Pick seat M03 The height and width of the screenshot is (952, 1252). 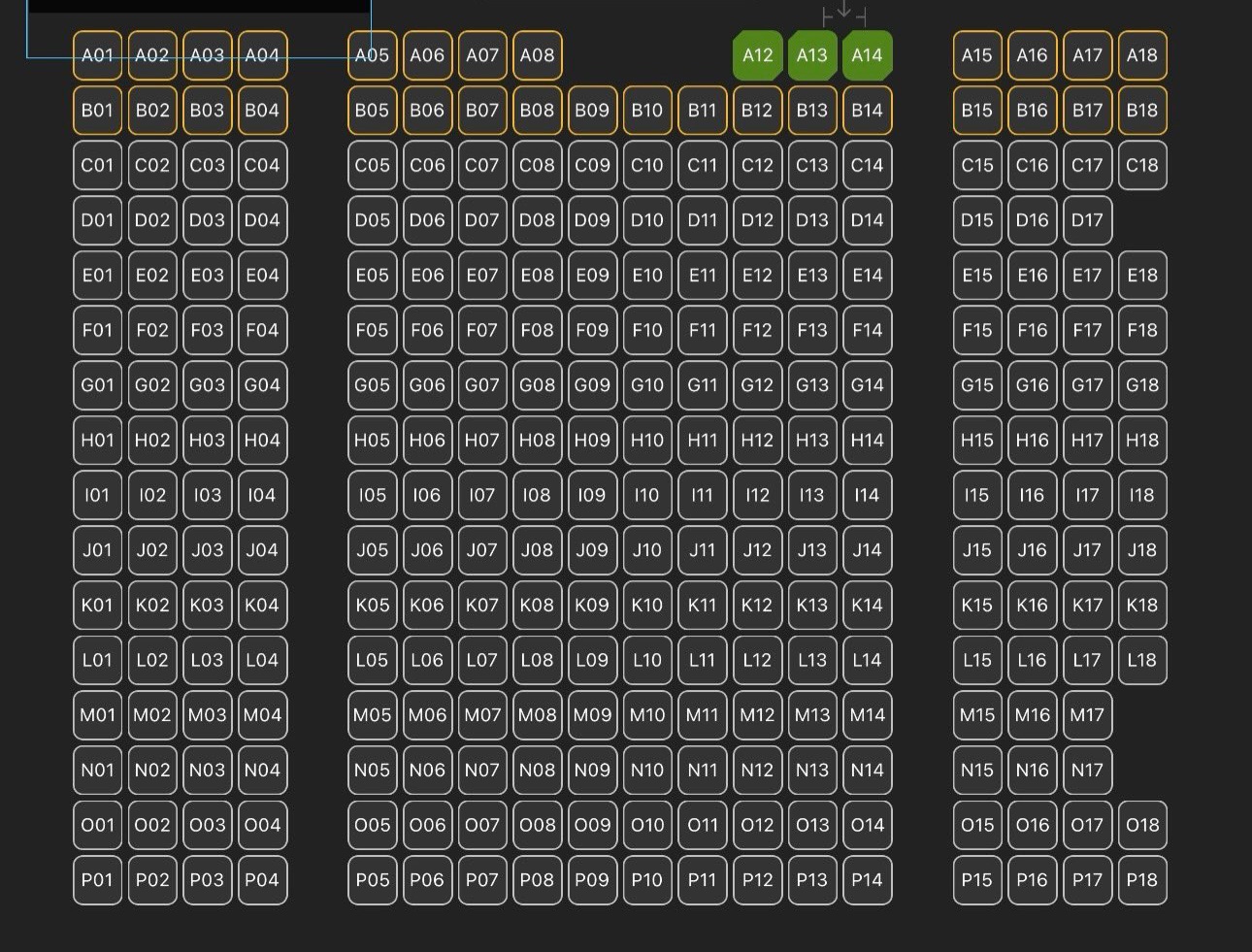point(207,715)
